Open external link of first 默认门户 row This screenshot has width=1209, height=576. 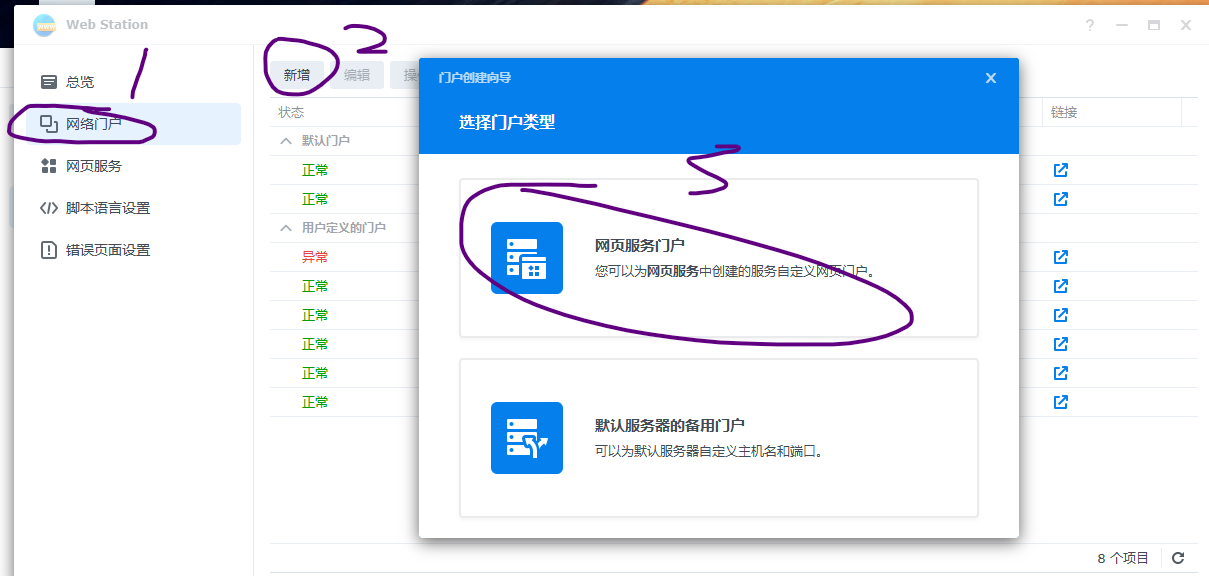pyautogui.click(x=1061, y=170)
